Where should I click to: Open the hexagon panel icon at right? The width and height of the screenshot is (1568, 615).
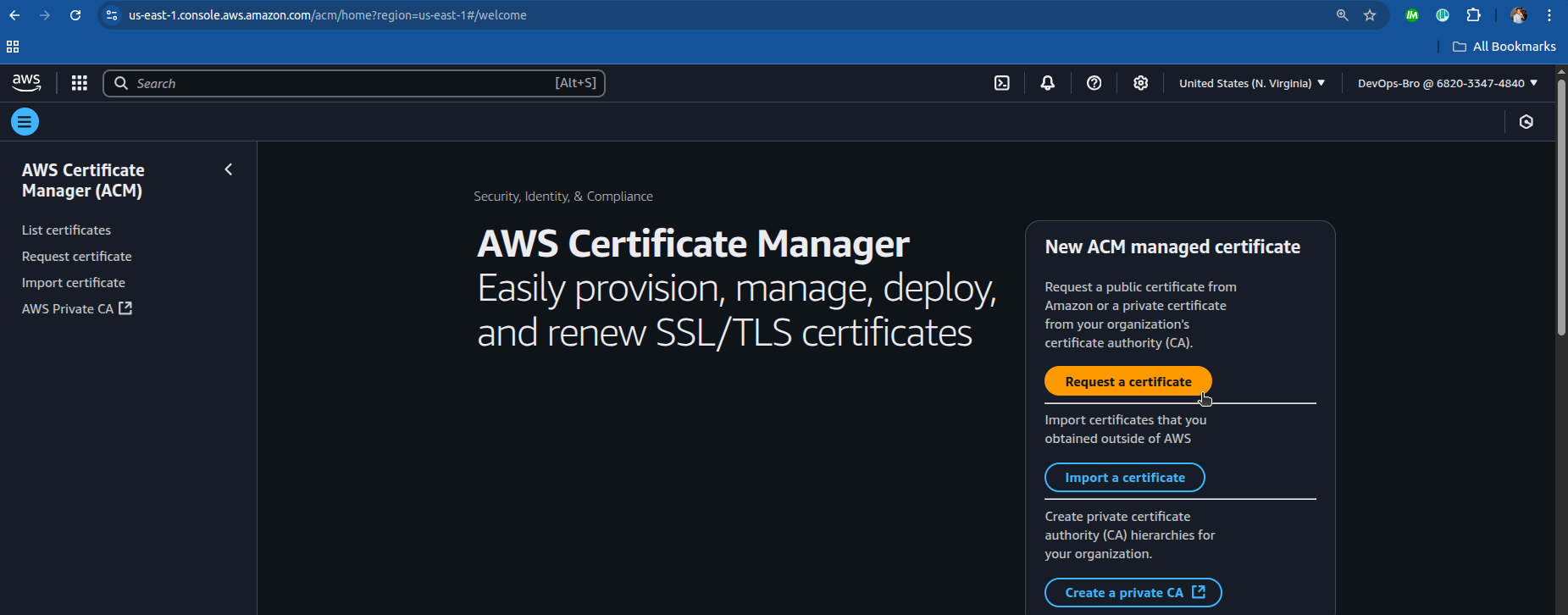pyautogui.click(x=1526, y=122)
